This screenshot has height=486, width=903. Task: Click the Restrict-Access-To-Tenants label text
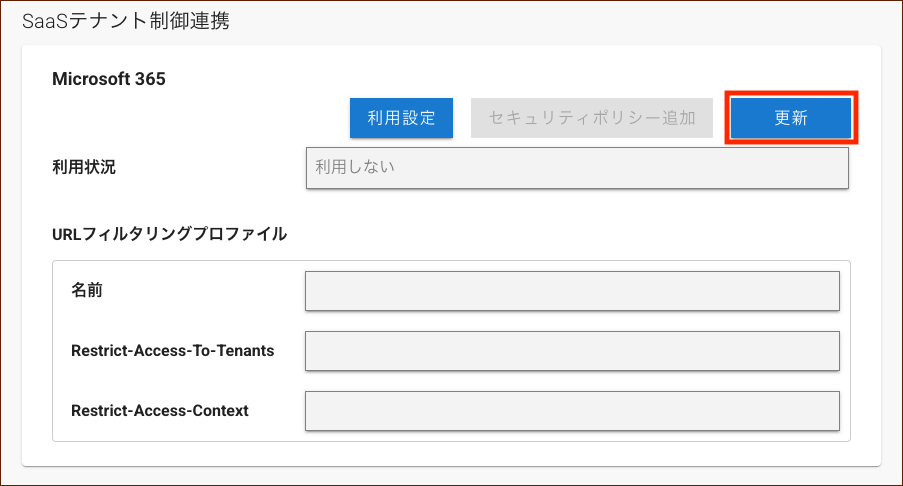pos(173,350)
